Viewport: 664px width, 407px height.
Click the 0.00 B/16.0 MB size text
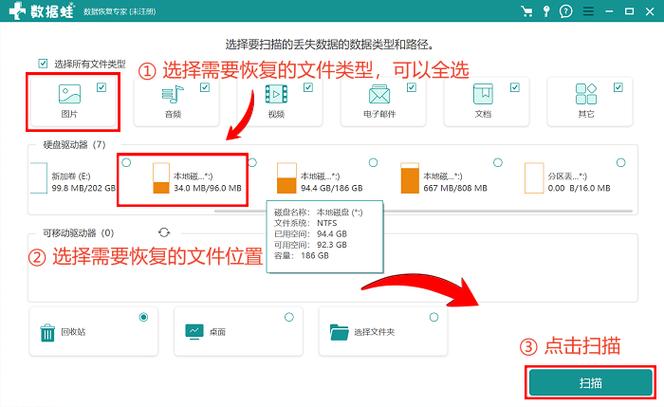coord(579,188)
